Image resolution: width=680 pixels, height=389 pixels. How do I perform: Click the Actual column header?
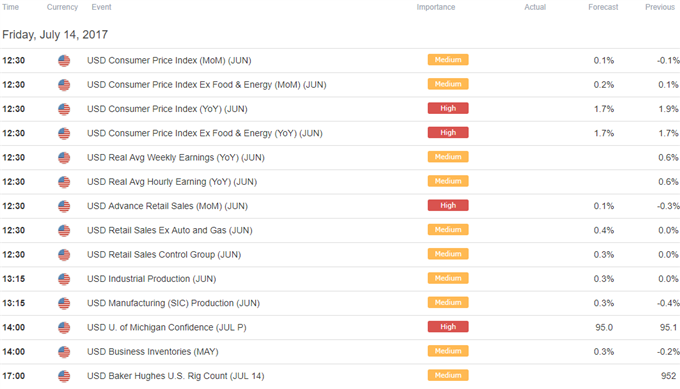point(535,7)
